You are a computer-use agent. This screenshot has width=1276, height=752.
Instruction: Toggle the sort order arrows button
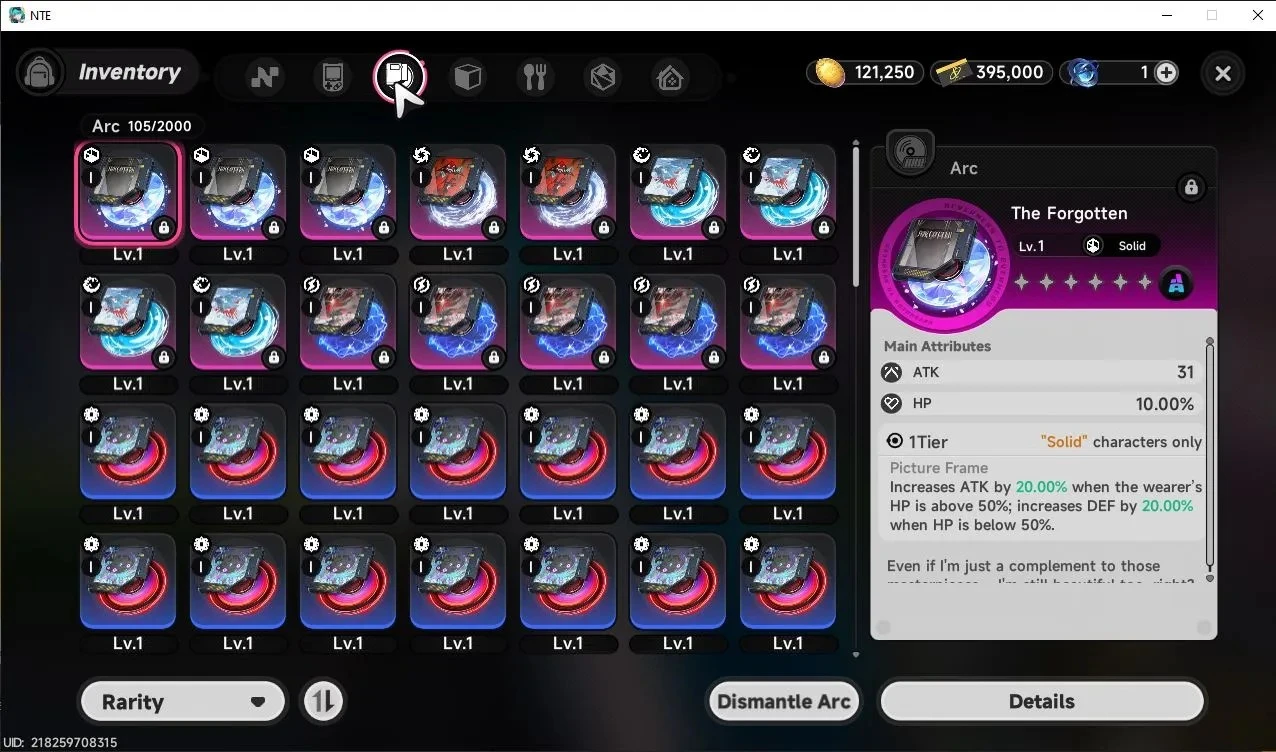(322, 701)
